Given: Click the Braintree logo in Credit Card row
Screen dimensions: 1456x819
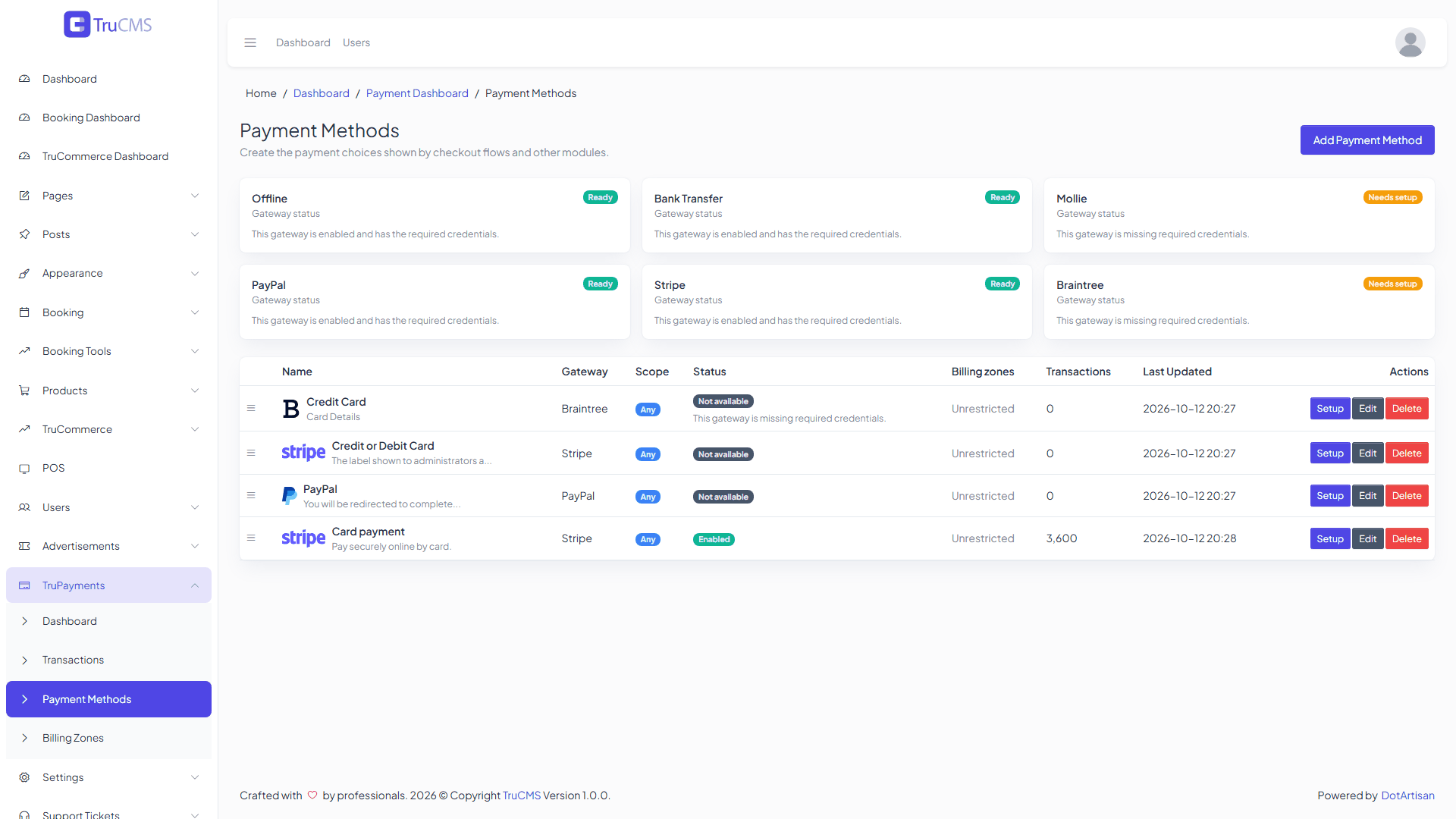Looking at the screenshot, I should pyautogui.click(x=290, y=409).
